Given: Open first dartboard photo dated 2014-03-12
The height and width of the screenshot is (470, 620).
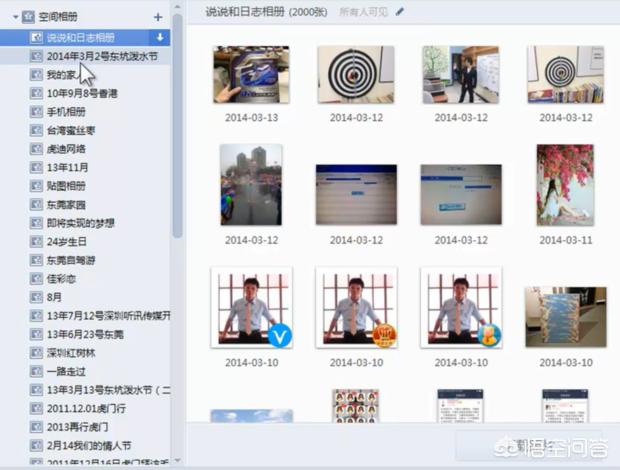Looking at the screenshot, I should (x=356, y=75).
